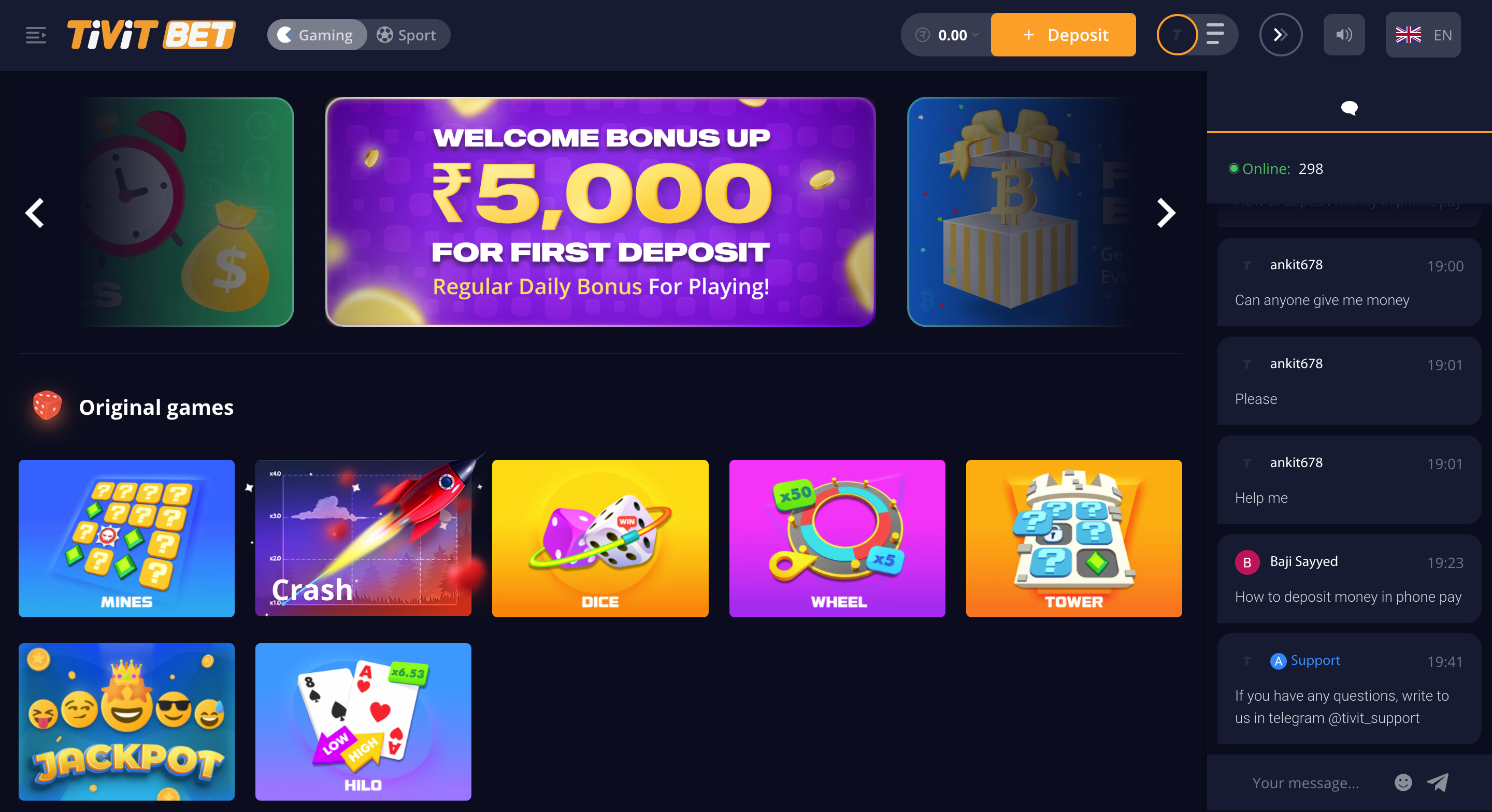Open the EN language selector
The width and height of the screenshot is (1492, 812).
coord(1423,35)
